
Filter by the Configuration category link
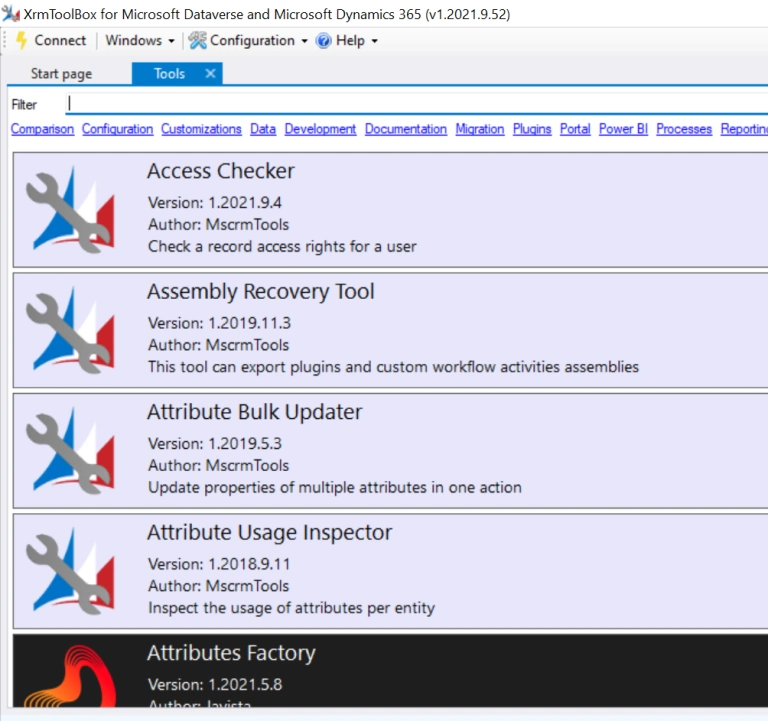[118, 129]
